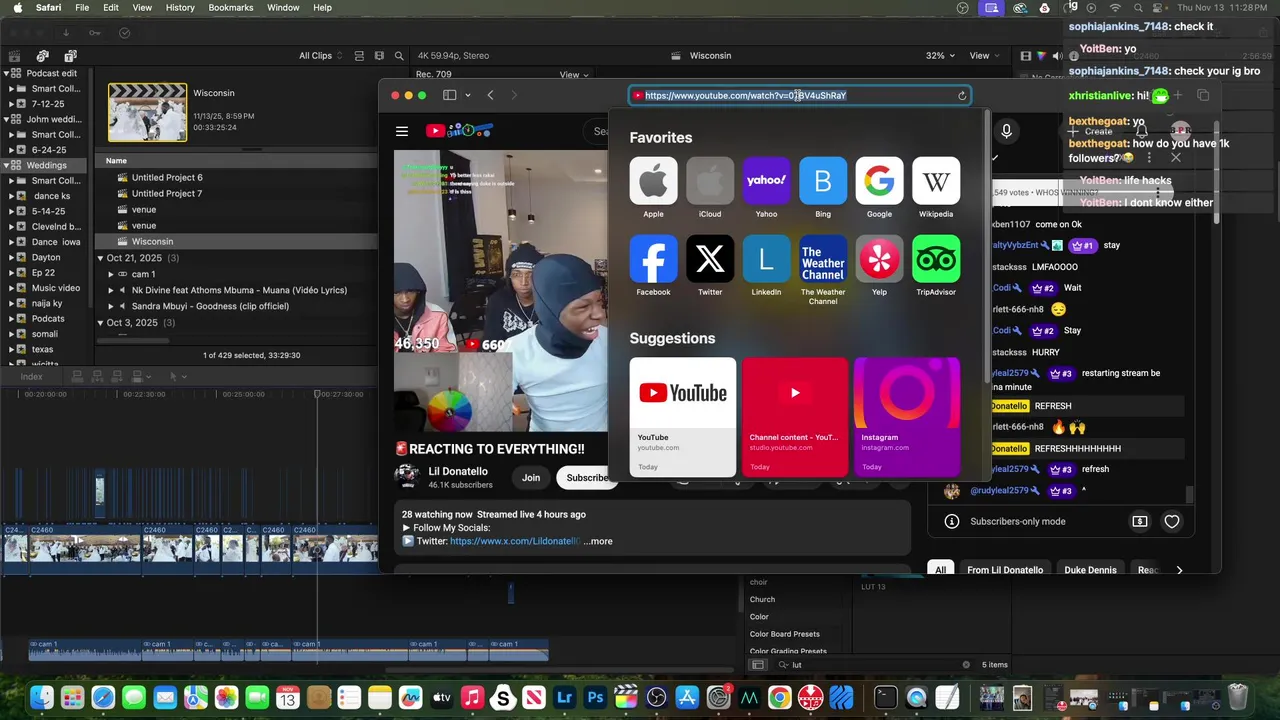Collapse the Oct 21, 2025 group
This screenshot has height=720, width=1280.
(x=100, y=258)
